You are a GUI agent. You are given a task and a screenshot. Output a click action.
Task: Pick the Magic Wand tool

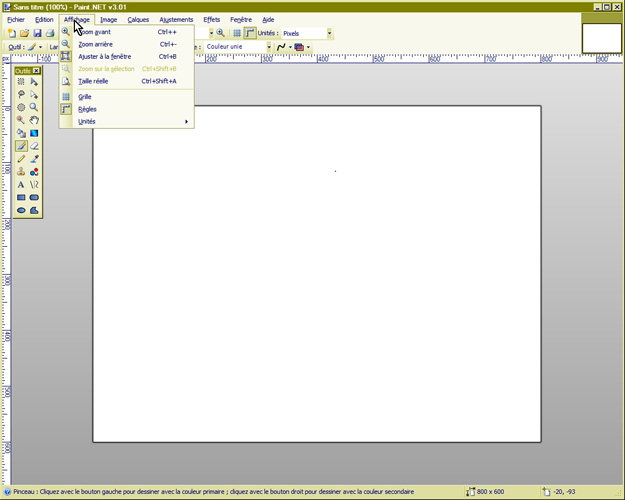(x=21, y=120)
